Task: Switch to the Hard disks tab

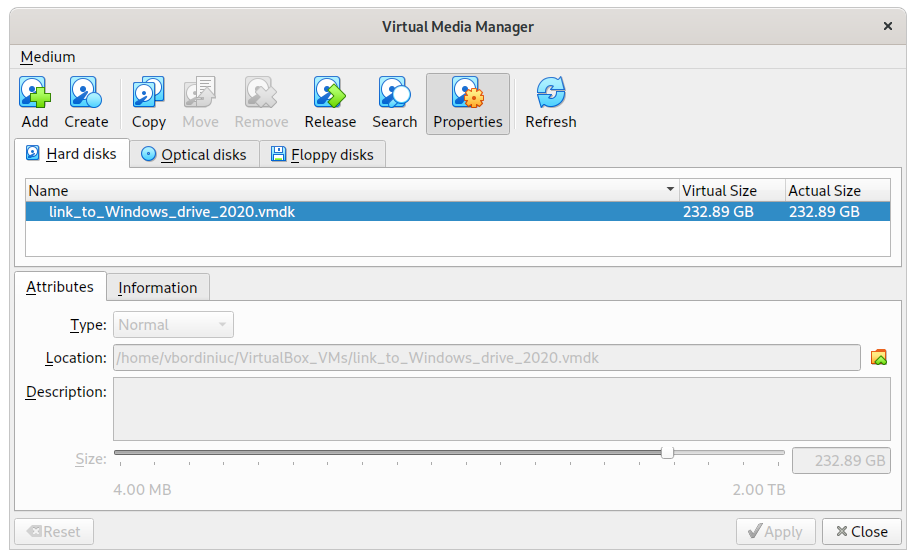Action: 72,154
